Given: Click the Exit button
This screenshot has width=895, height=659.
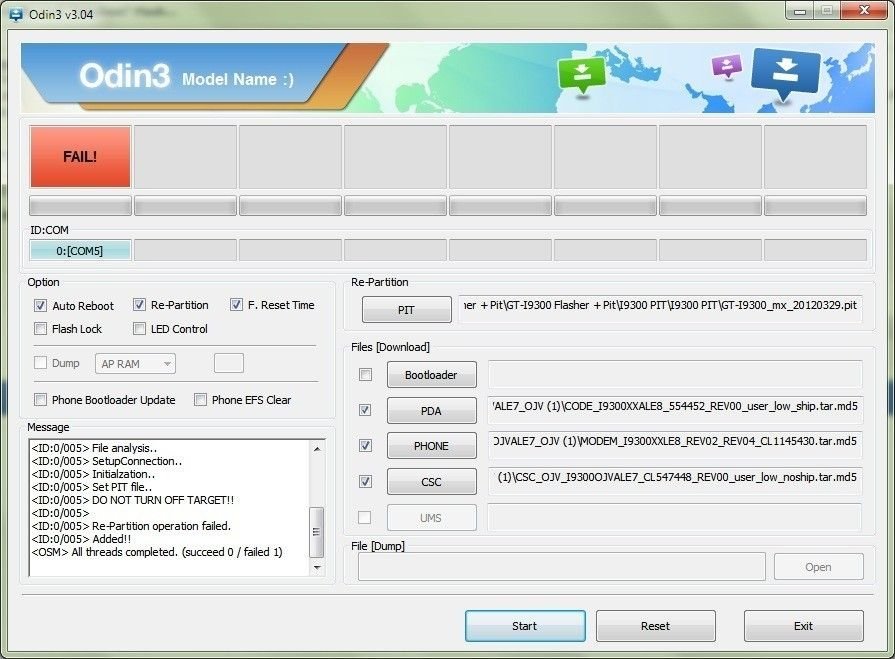Looking at the screenshot, I should pos(803,626).
